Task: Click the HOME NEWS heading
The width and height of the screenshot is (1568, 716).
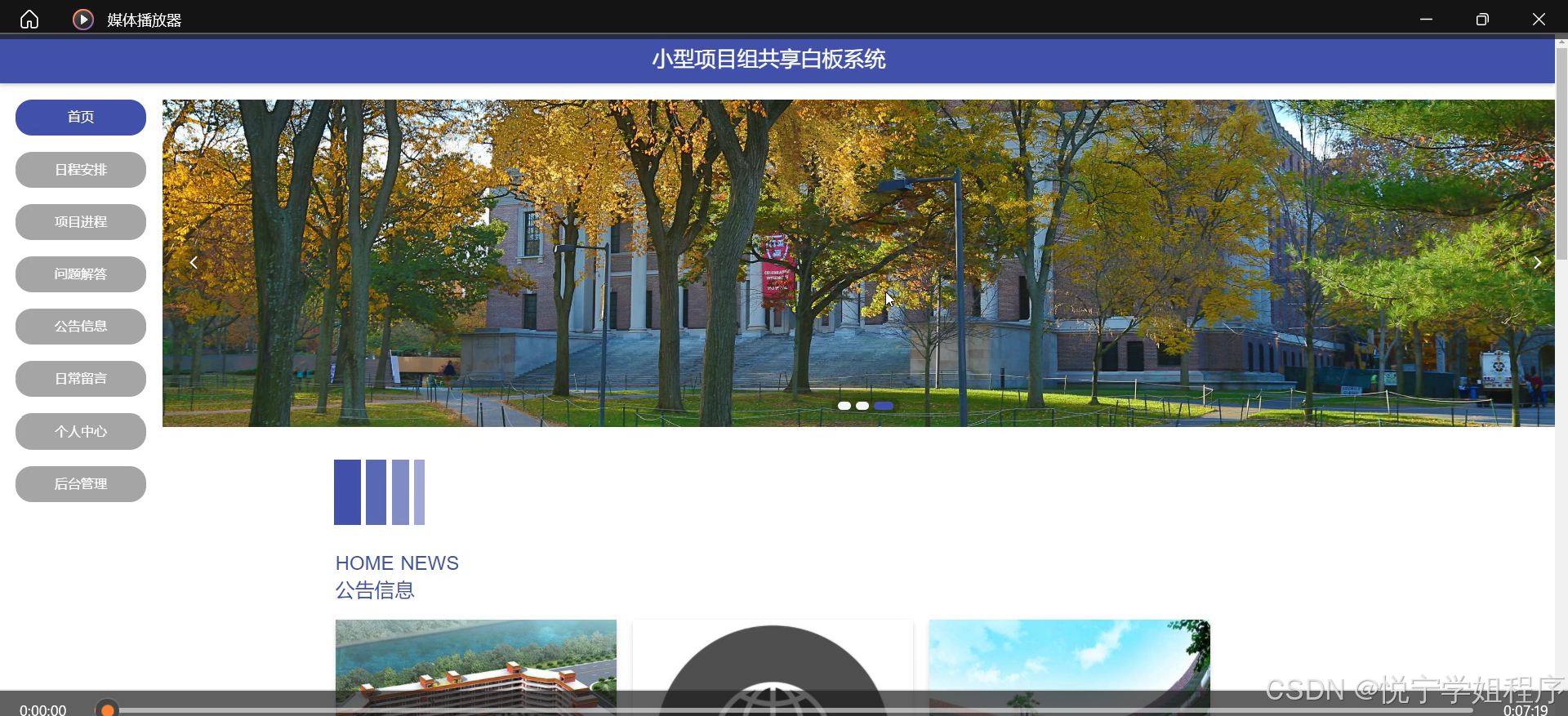Action: coord(397,563)
